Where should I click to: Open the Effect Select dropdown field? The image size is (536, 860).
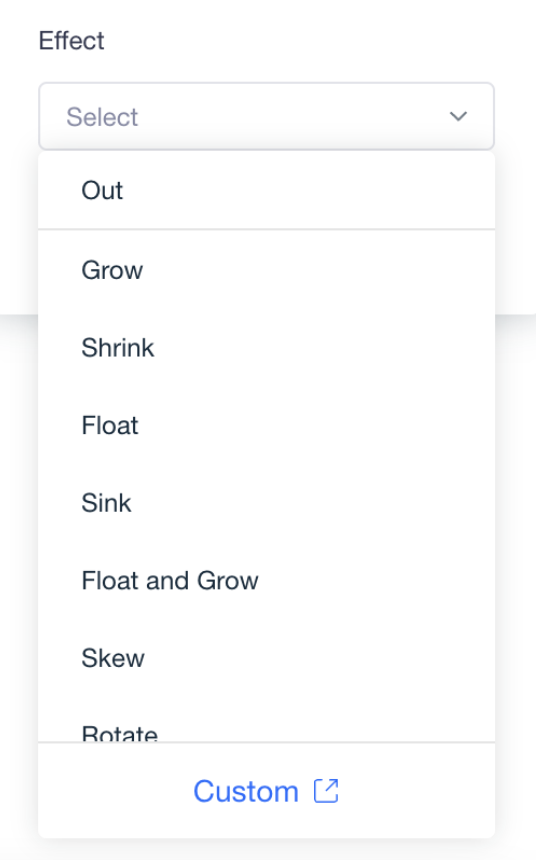267,116
